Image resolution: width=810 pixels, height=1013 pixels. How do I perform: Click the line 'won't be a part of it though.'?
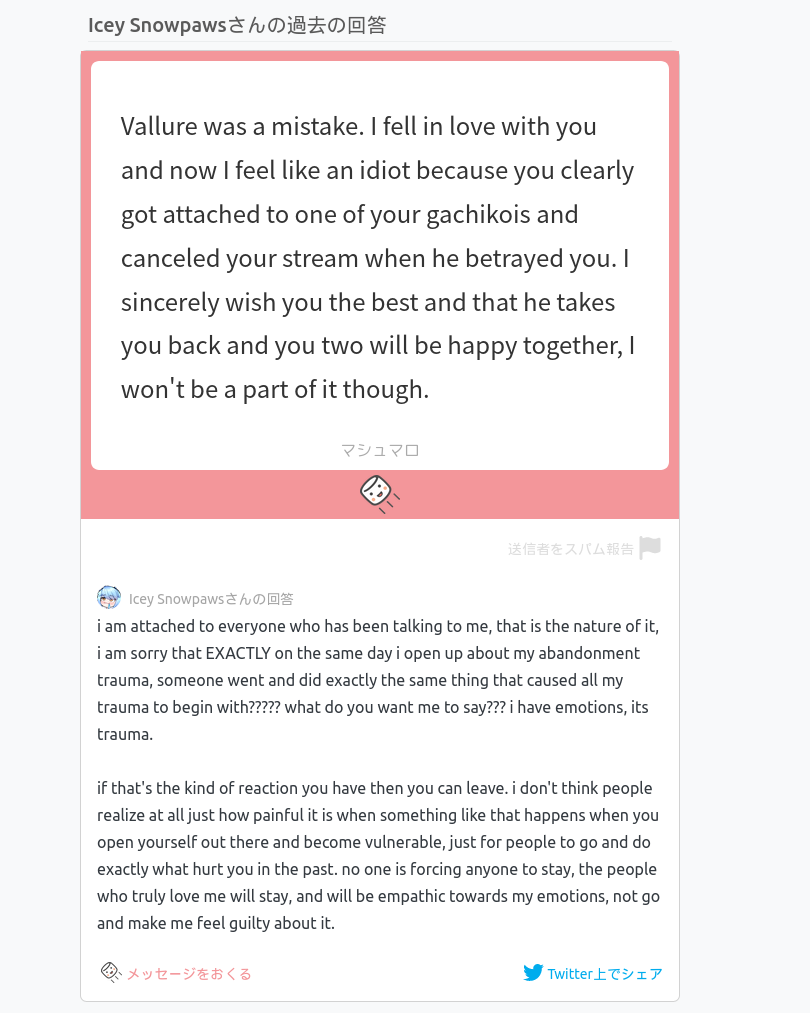(275, 390)
